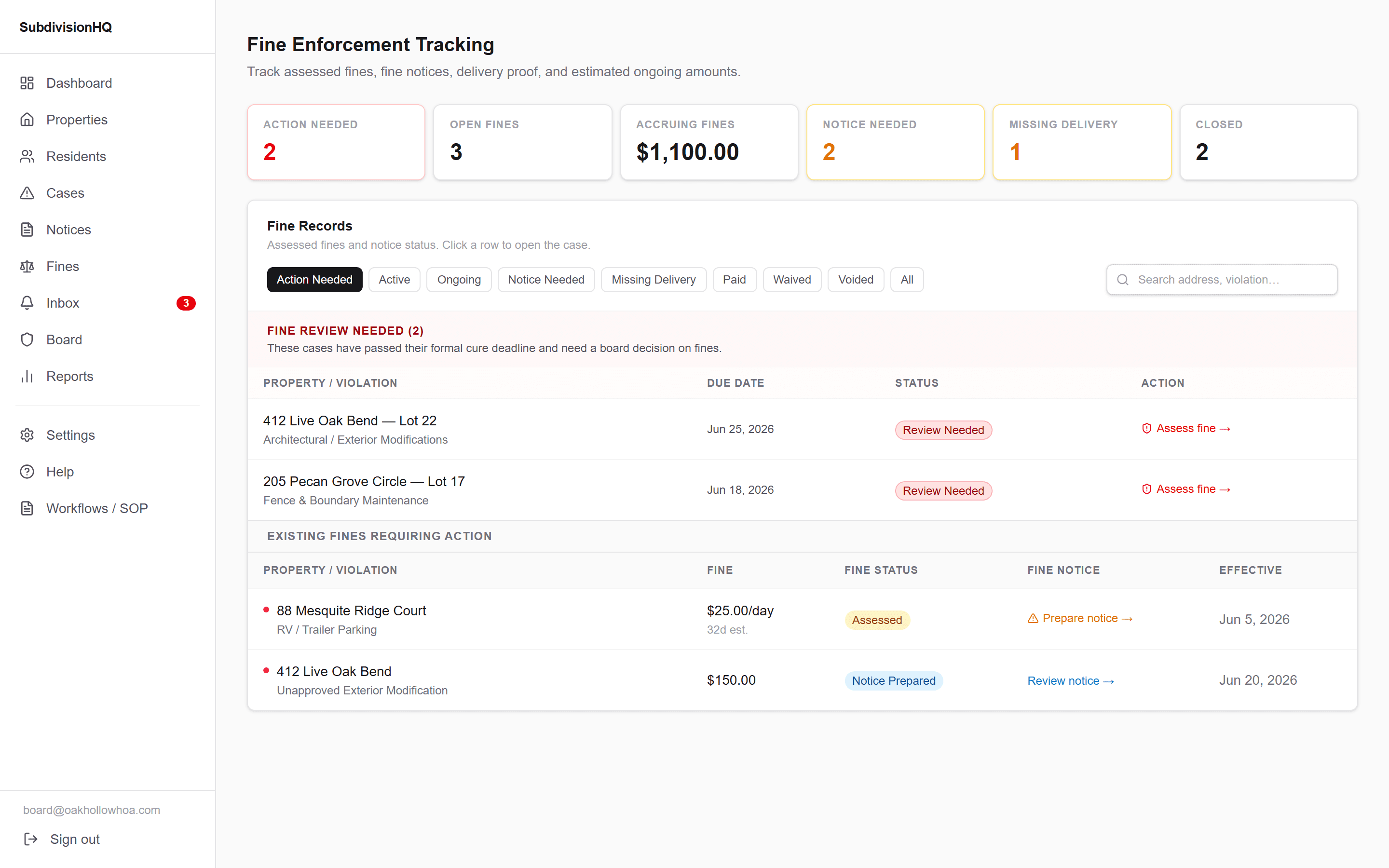This screenshot has height=868, width=1389.
Task: Click the Notice Prepared status badge
Action: [x=893, y=681]
